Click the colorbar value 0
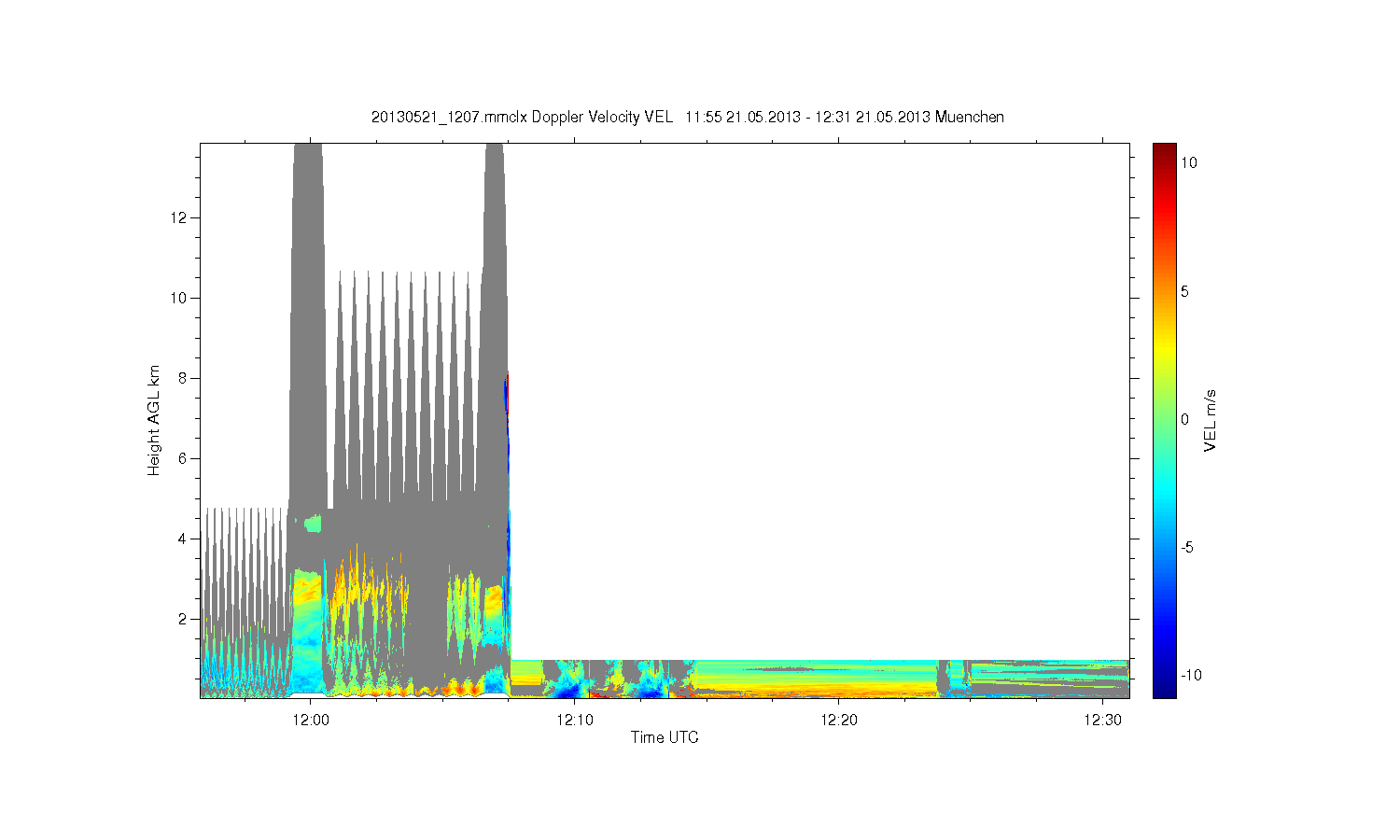The width and height of the screenshot is (1400, 840). (x=1185, y=419)
